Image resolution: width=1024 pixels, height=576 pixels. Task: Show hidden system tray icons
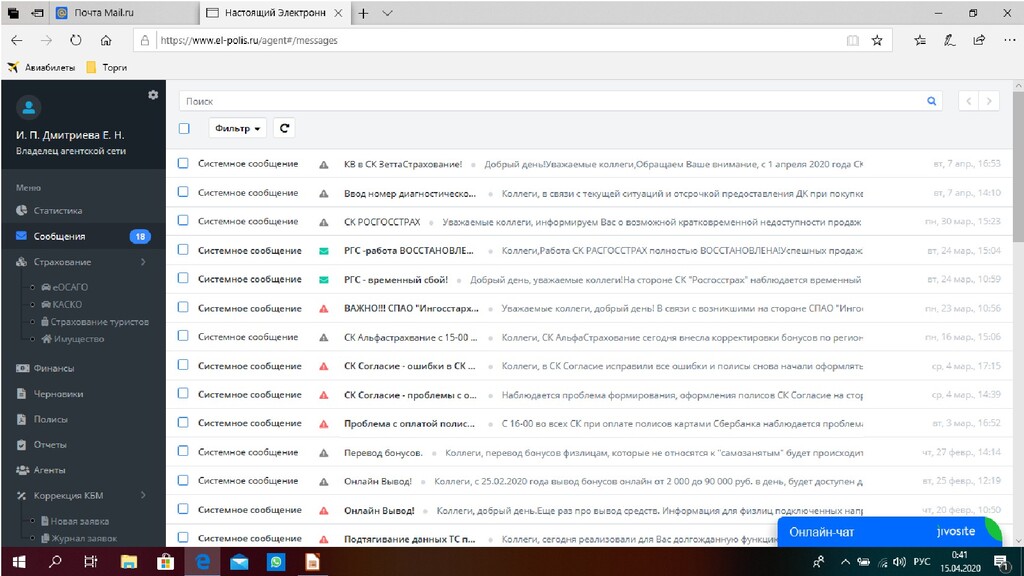[x=845, y=562]
